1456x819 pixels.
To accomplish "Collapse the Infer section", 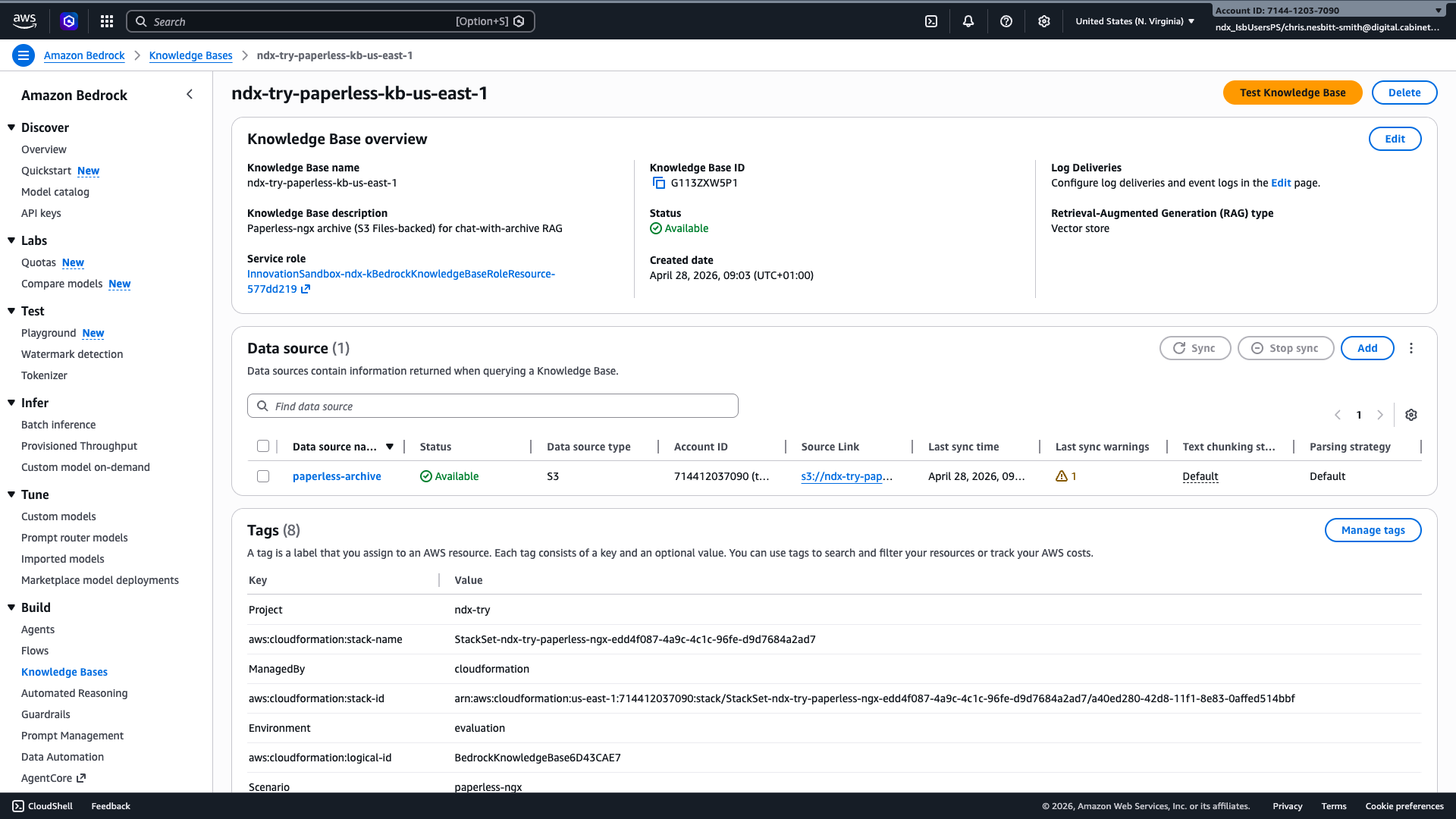I will [11, 403].
